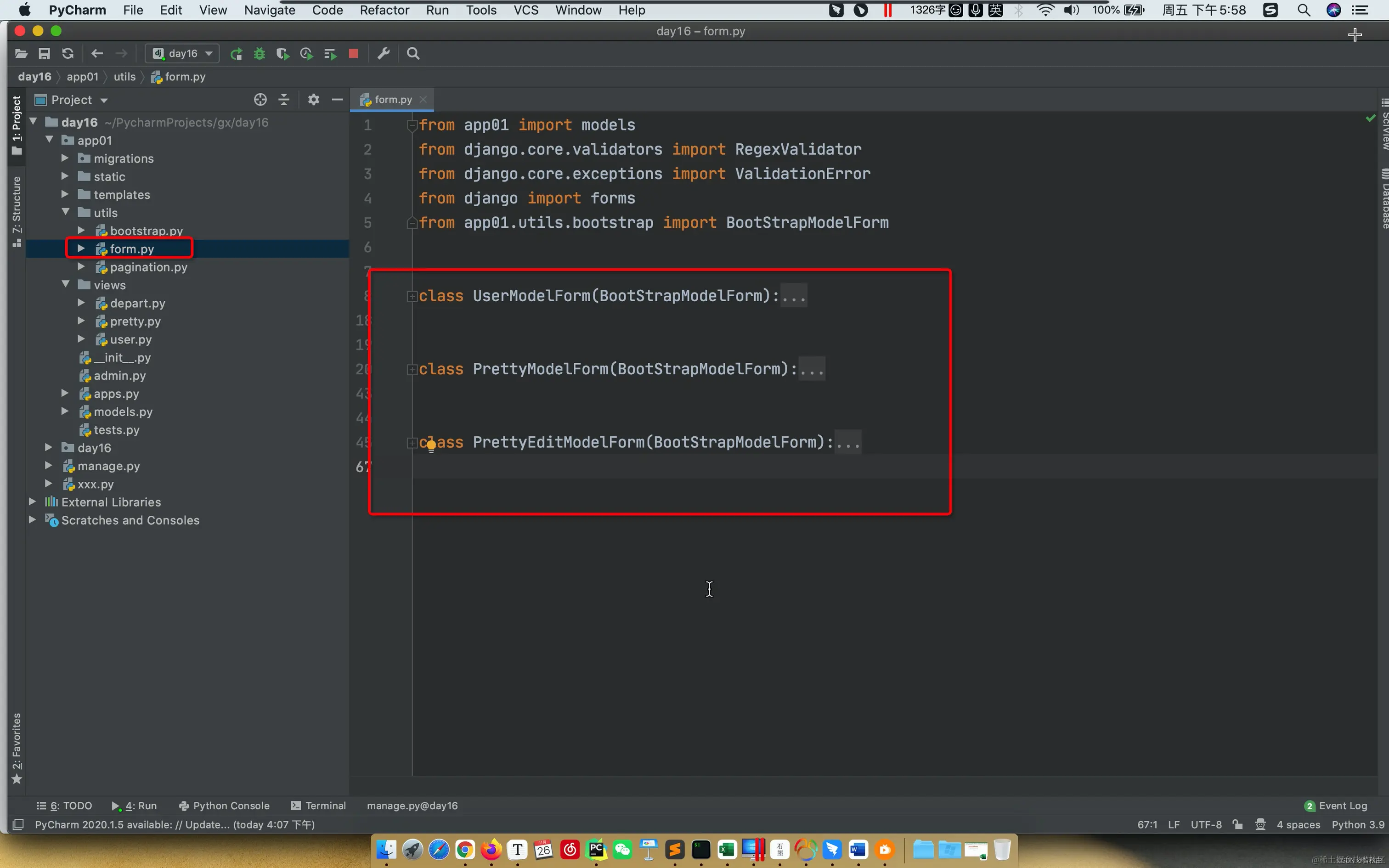Click the Run with Coverage icon
This screenshot has height=868, width=1389.
click(282, 53)
